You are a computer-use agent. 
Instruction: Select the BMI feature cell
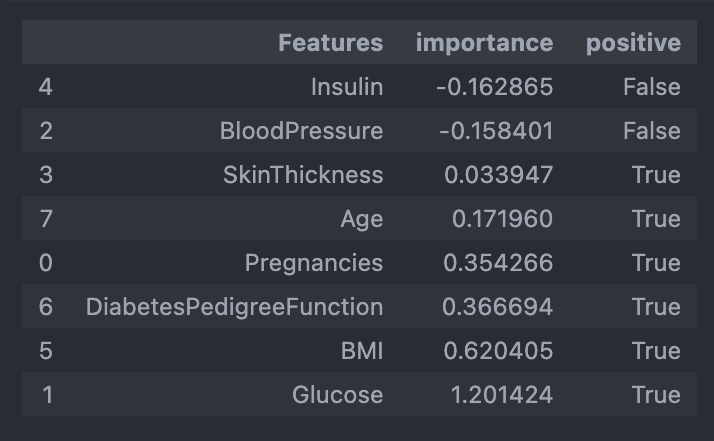pos(361,351)
